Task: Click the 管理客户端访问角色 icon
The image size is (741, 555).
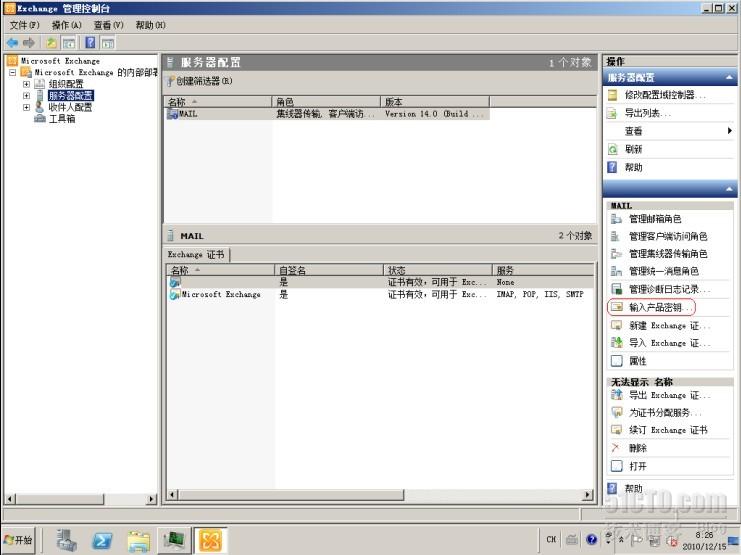Action: (x=616, y=236)
